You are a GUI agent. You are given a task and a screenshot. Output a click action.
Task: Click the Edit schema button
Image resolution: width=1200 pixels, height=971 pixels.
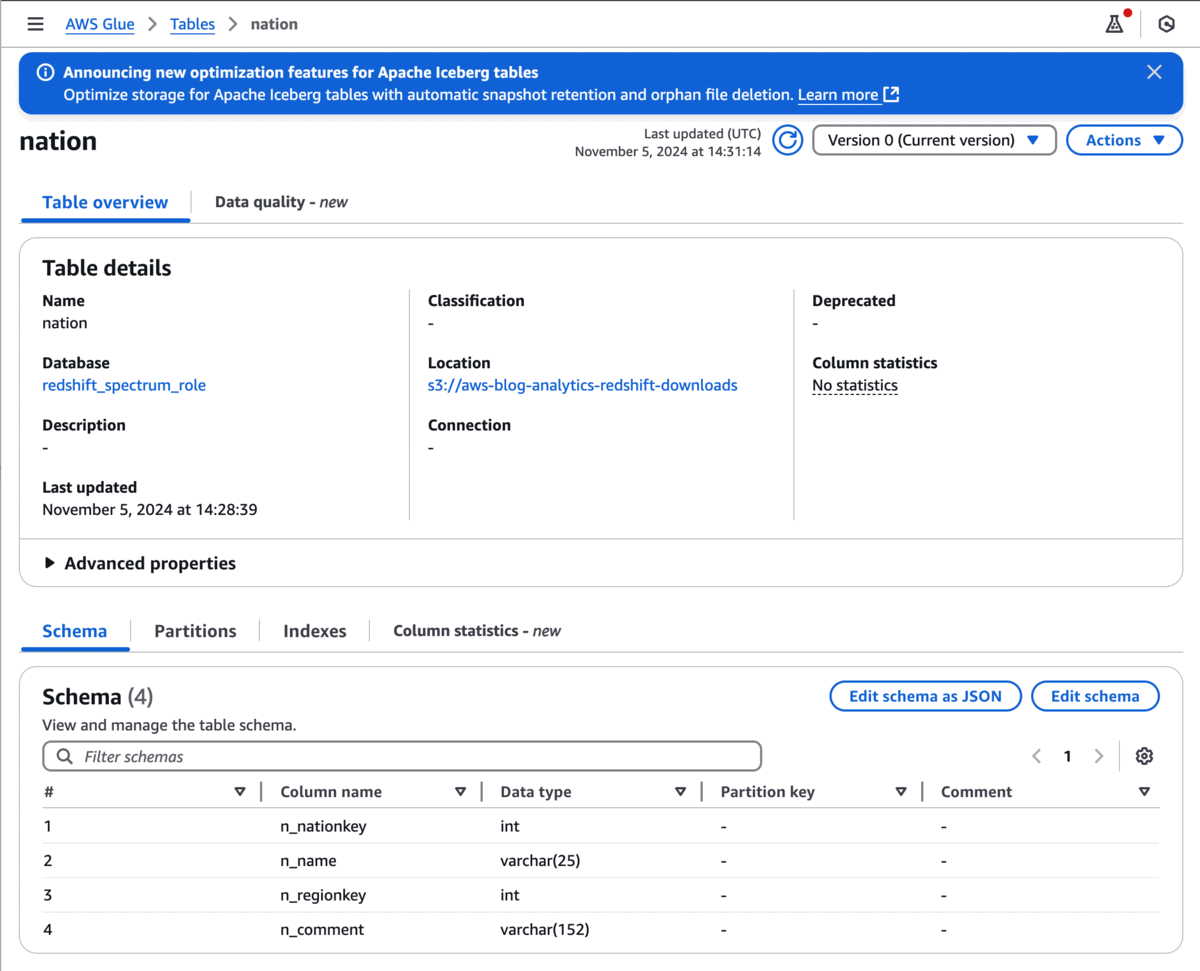click(1095, 697)
